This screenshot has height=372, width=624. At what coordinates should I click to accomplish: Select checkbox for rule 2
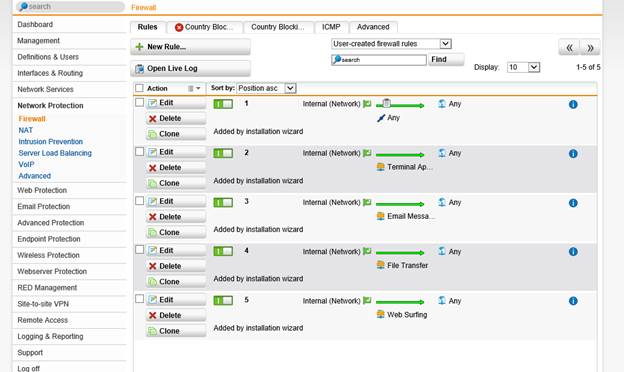click(139, 152)
